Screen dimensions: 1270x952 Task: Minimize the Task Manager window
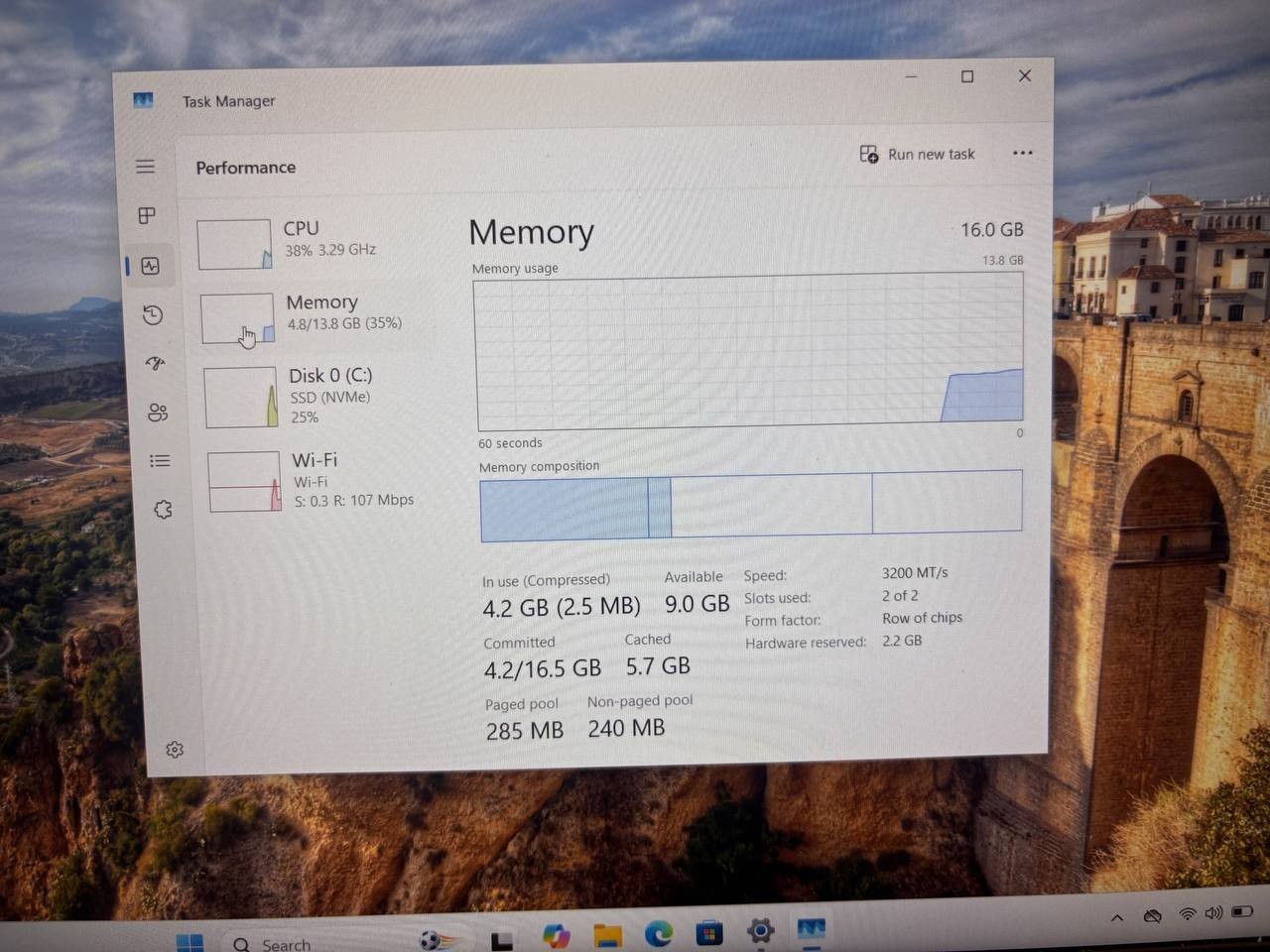tap(911, 76)
